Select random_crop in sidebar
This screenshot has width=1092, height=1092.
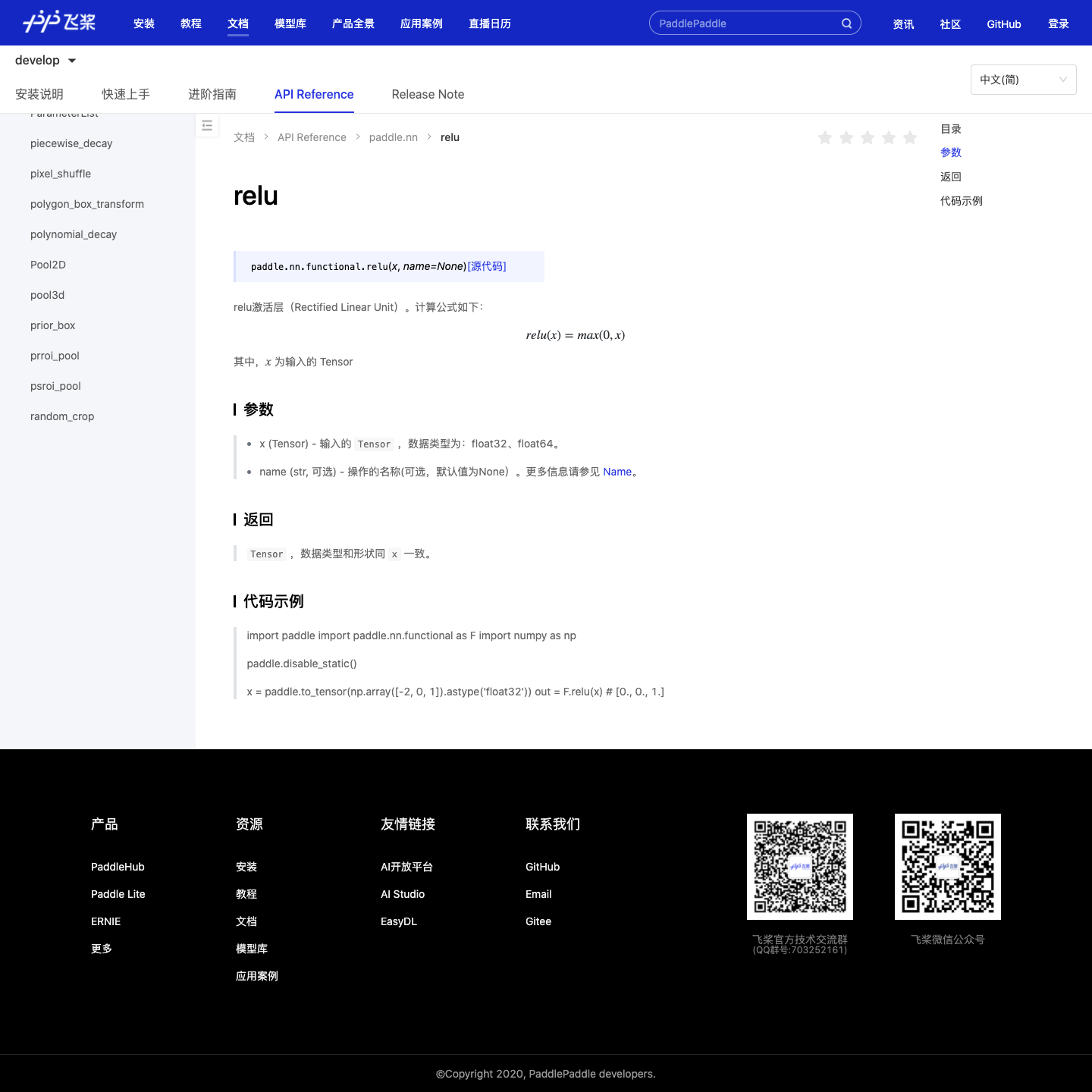tap(62, 416)
